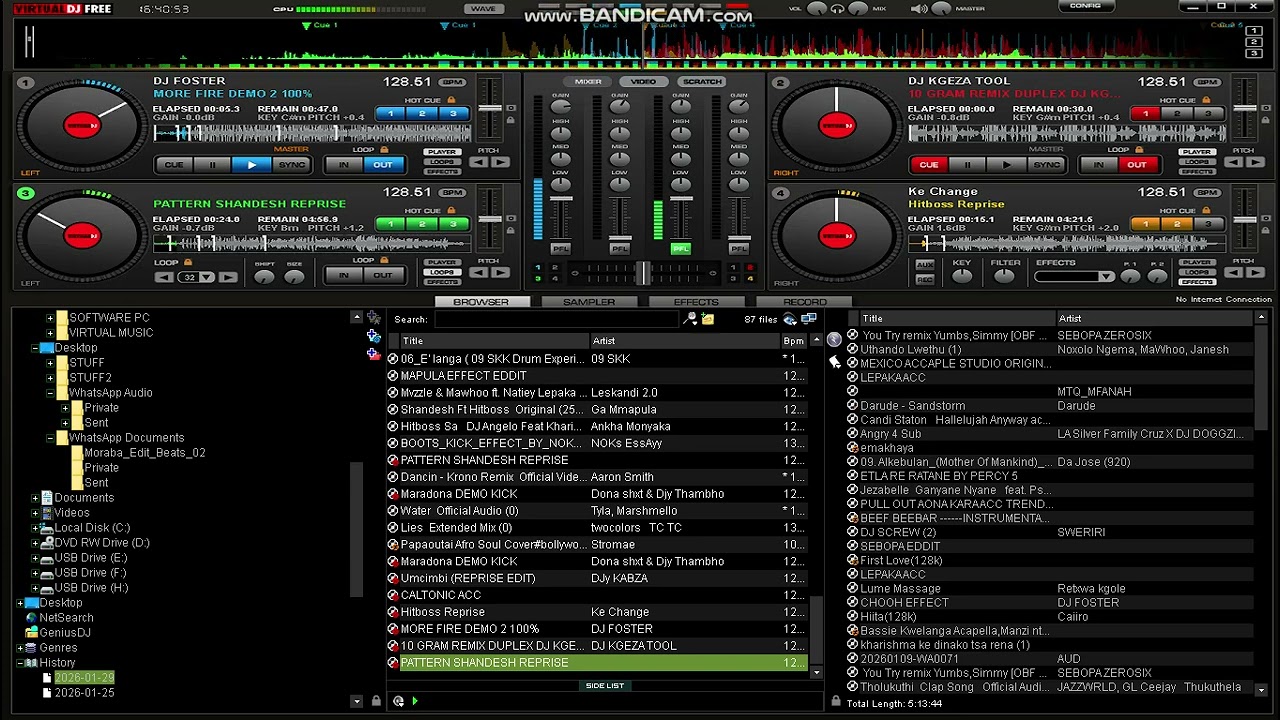This screenshot has height=720, width=1280.
Task: Toggle deck 1 hot cue lock
Action: point(451,100)
